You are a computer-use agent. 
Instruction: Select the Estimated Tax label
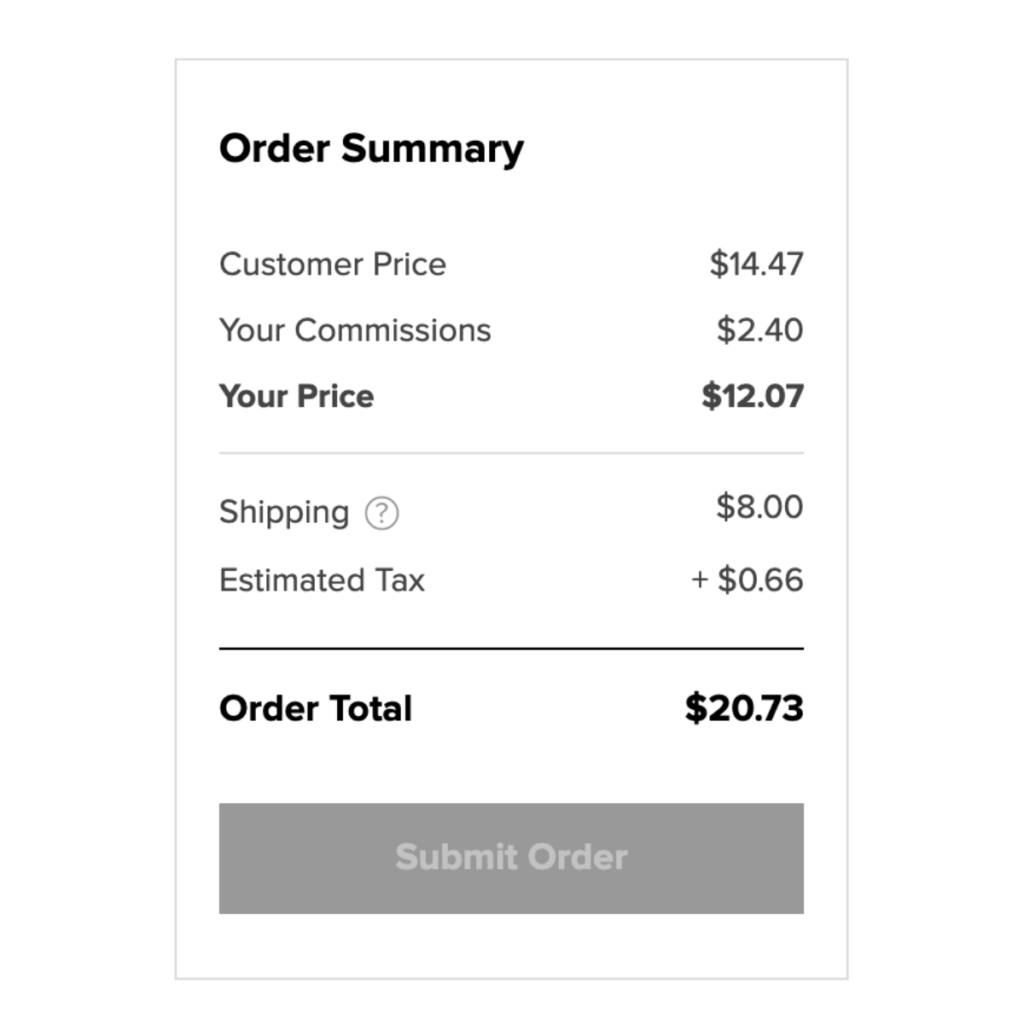point(322,581)
